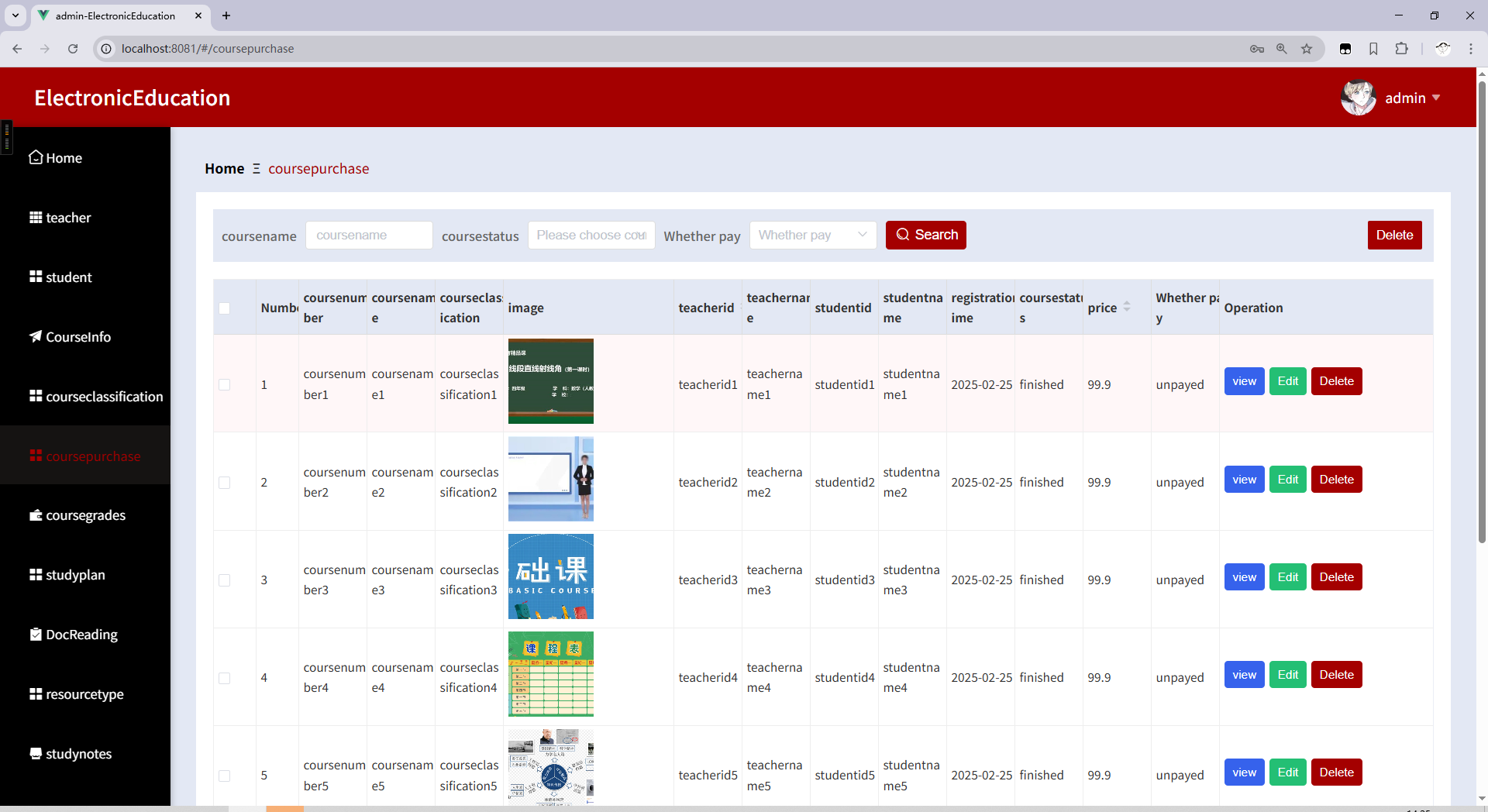Click the Search button
This screenshot has width=1488, height=812.
[926, 235]
